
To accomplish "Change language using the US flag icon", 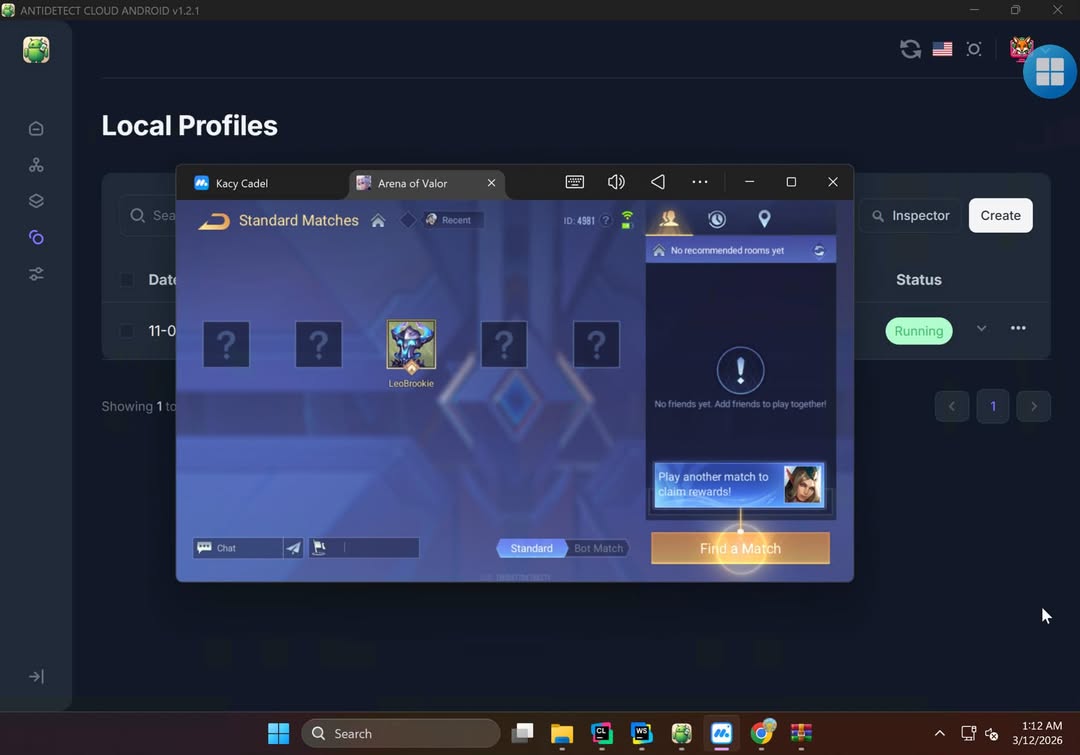I will point(942,49).
